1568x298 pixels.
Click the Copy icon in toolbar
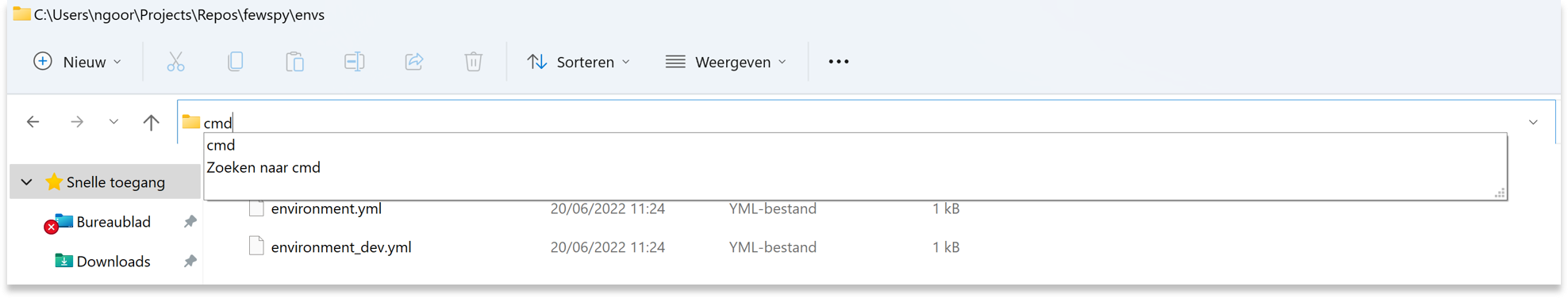coord(235,62)
